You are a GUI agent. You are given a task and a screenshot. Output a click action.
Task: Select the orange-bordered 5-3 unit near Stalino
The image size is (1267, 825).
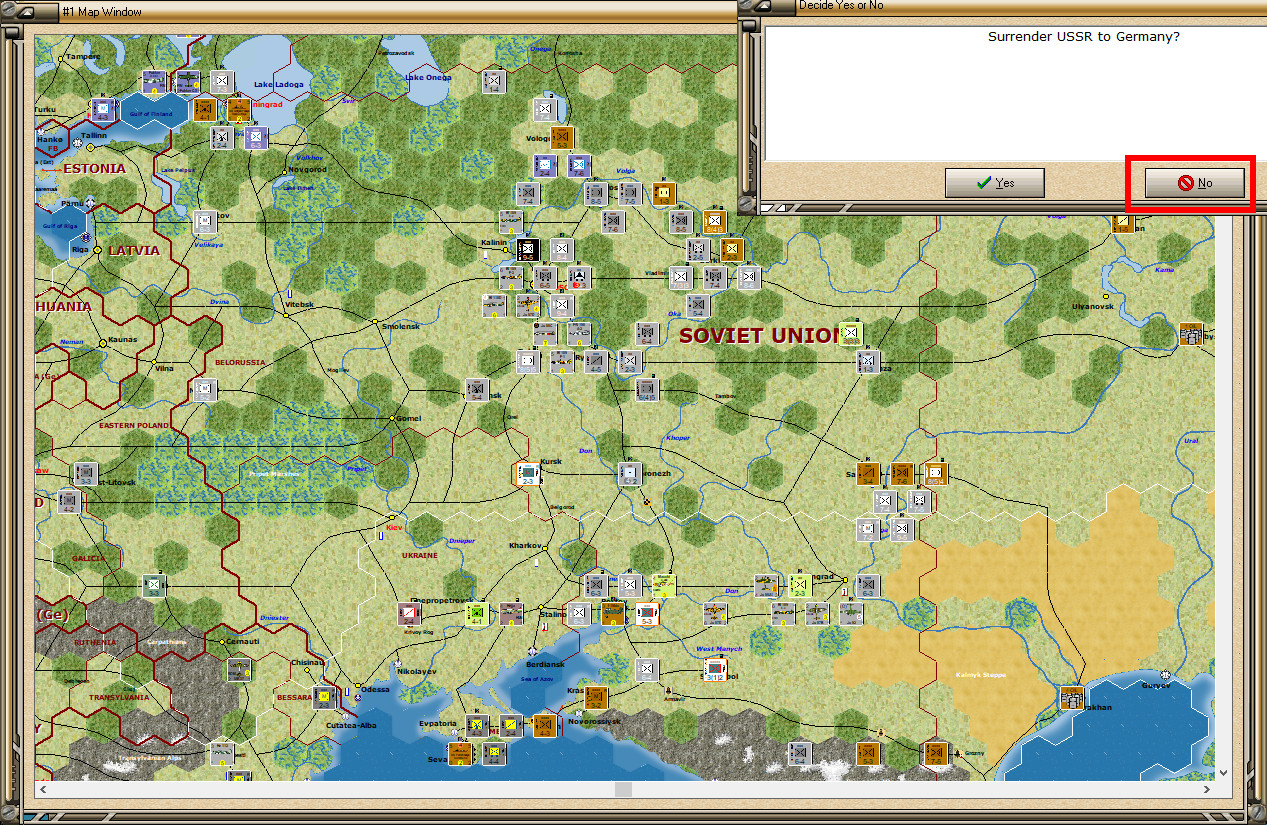coord(647,613)
